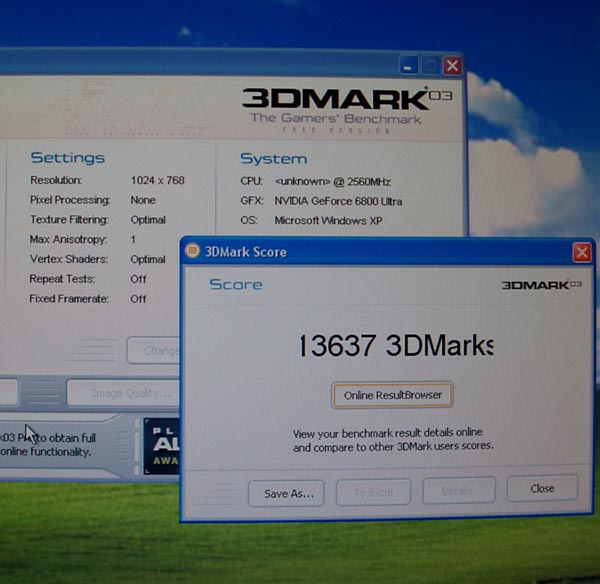Click the System heading
The height and width of the screenshot is (584, 600).
[274, 159]
